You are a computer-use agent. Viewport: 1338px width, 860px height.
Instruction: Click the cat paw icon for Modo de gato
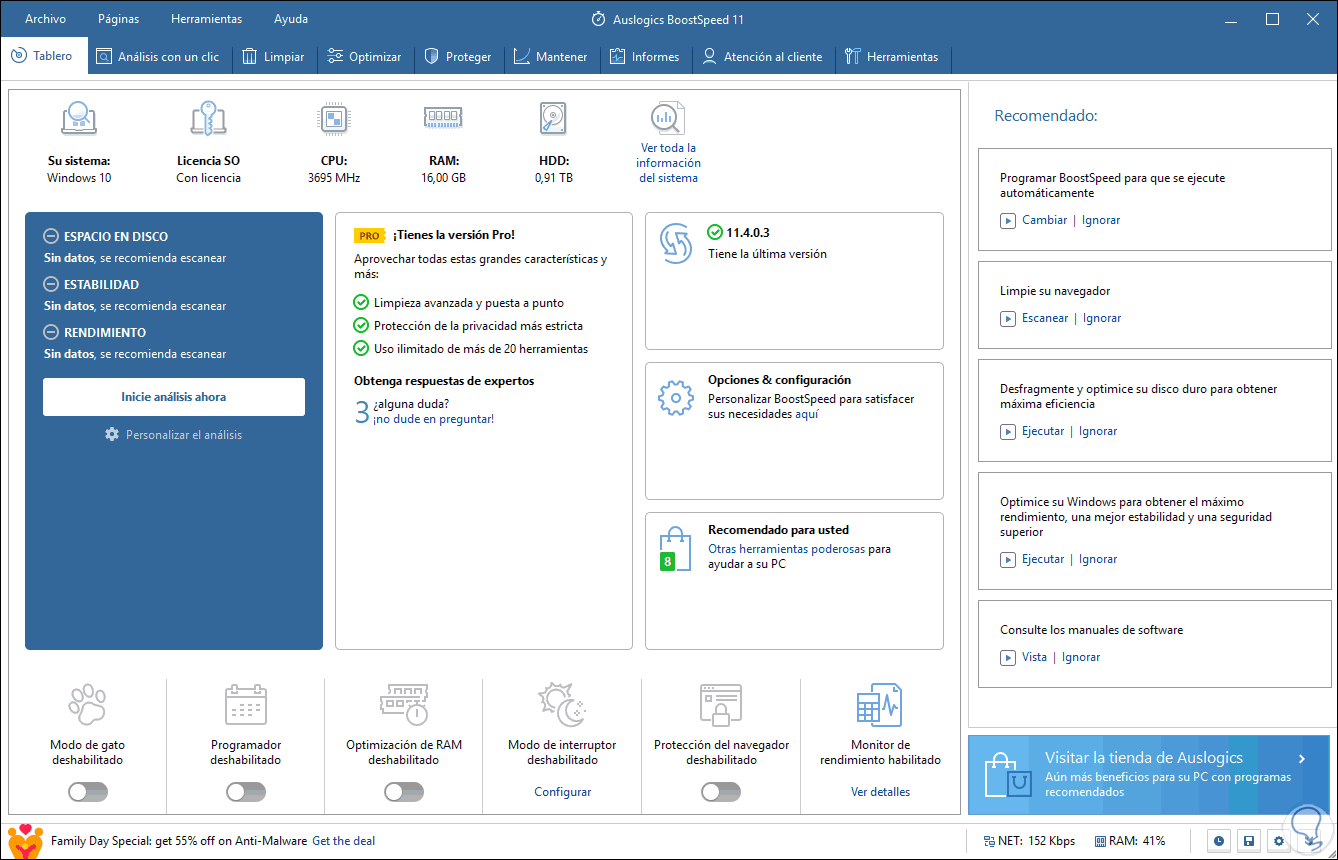87,704
